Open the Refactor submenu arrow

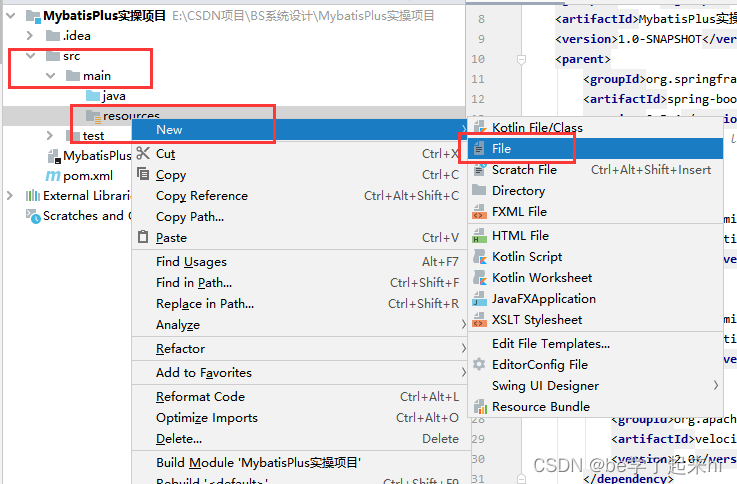pos(463,348)
